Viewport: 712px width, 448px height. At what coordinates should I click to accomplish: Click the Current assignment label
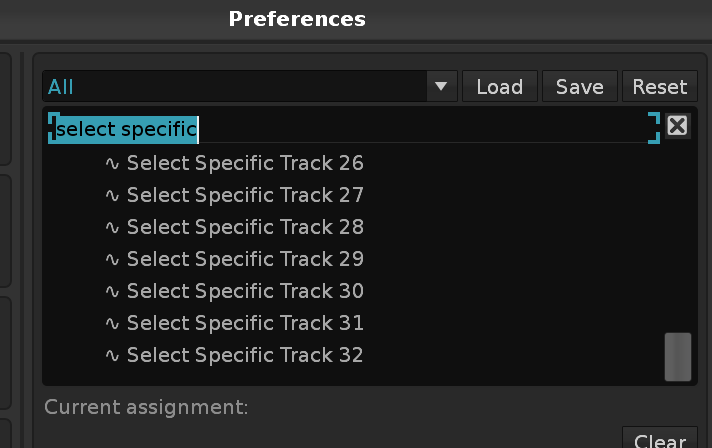(146, 407)
